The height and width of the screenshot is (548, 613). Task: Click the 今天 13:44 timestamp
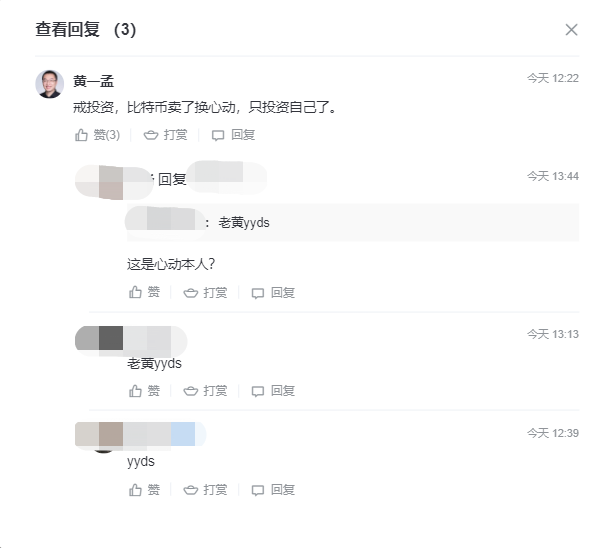(553, 176)
